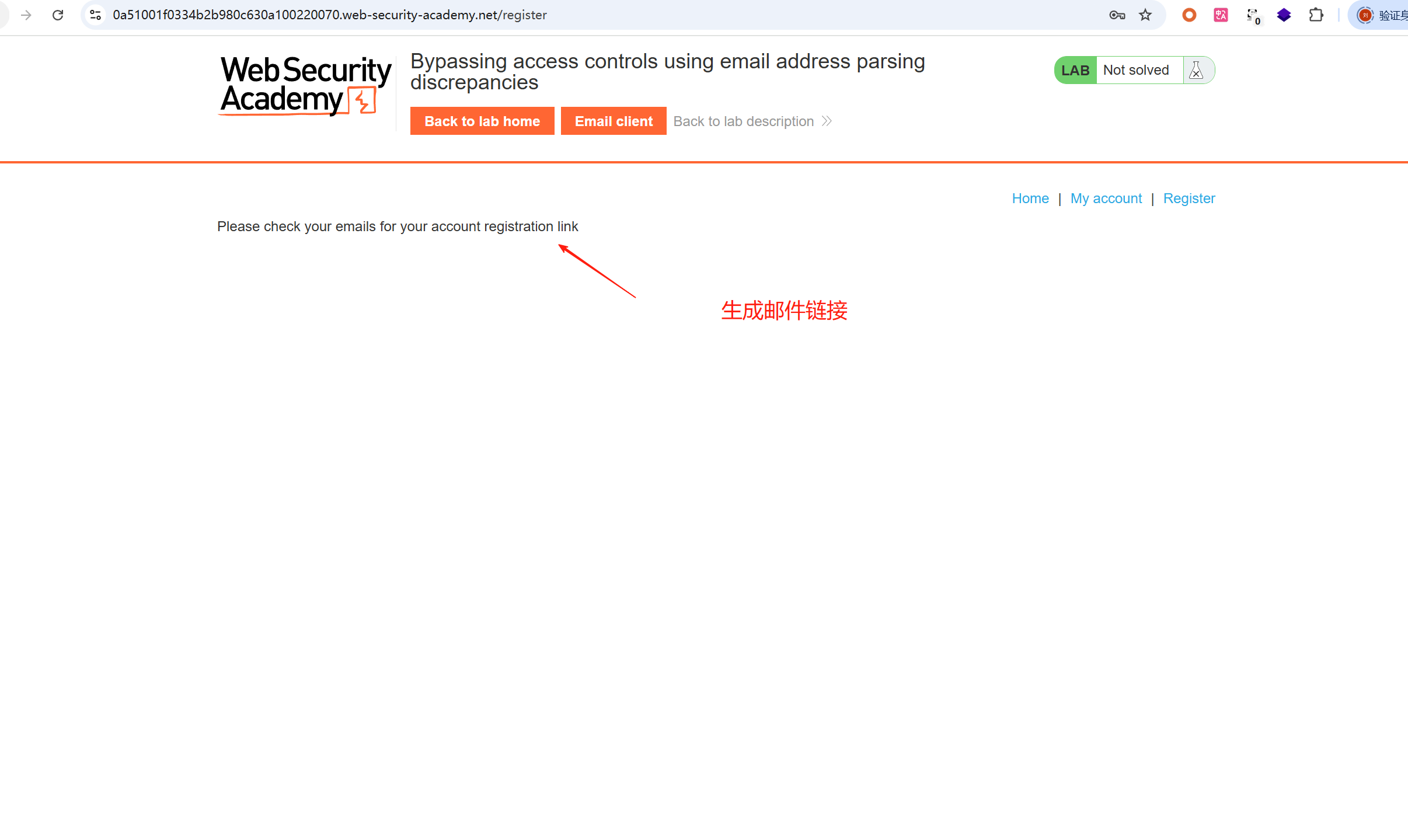Open the browser profile avatar button
1408x840 pixels.
(x=1365, y=15)
